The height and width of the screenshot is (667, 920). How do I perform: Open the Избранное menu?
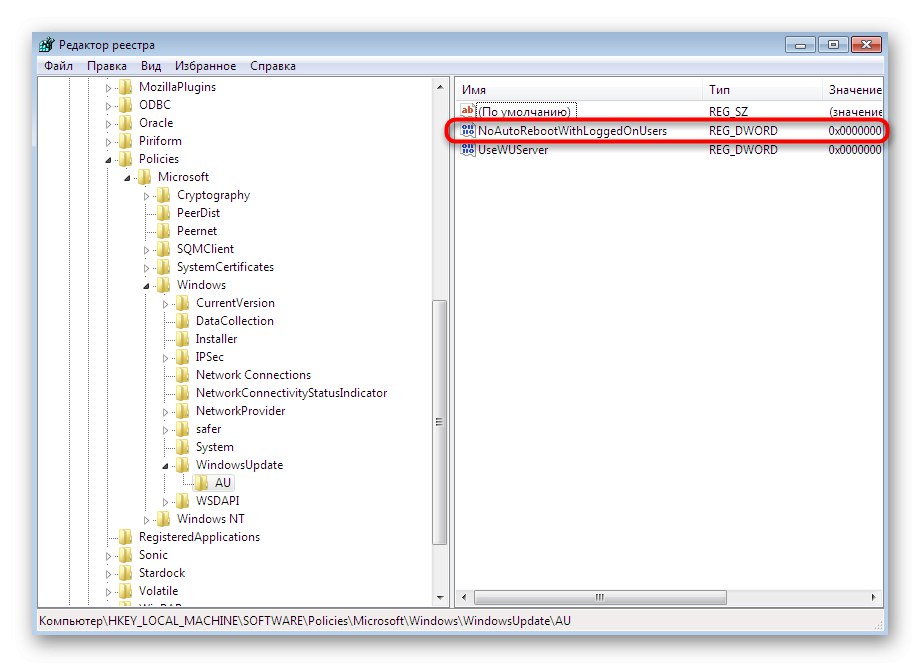tap(205, 66)
